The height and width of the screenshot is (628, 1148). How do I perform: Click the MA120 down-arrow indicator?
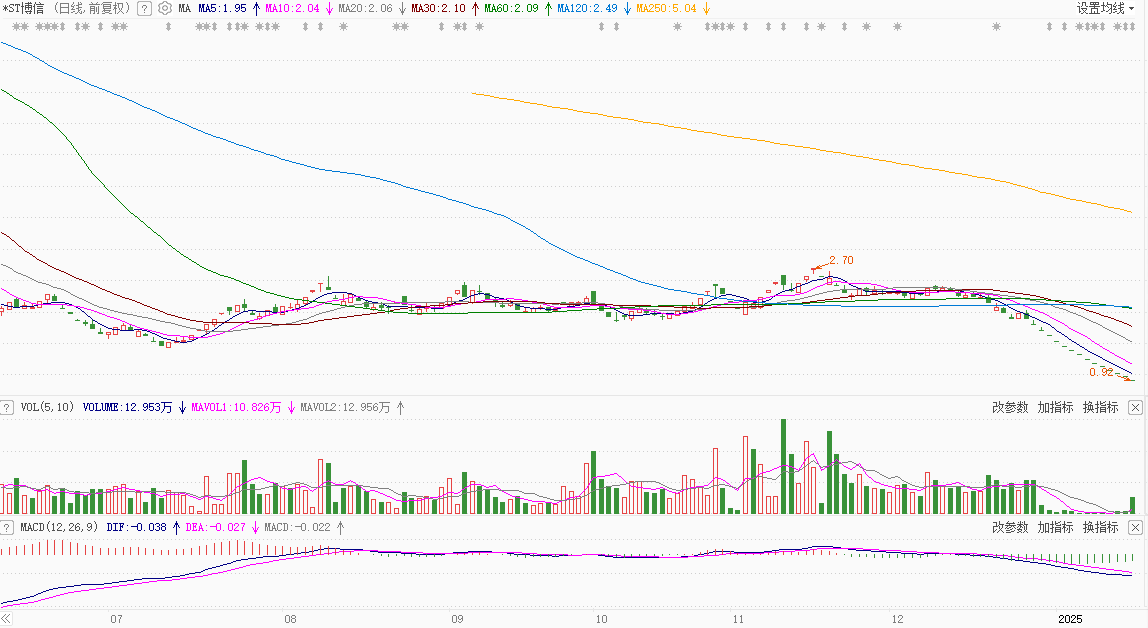[x=627, y=9]
